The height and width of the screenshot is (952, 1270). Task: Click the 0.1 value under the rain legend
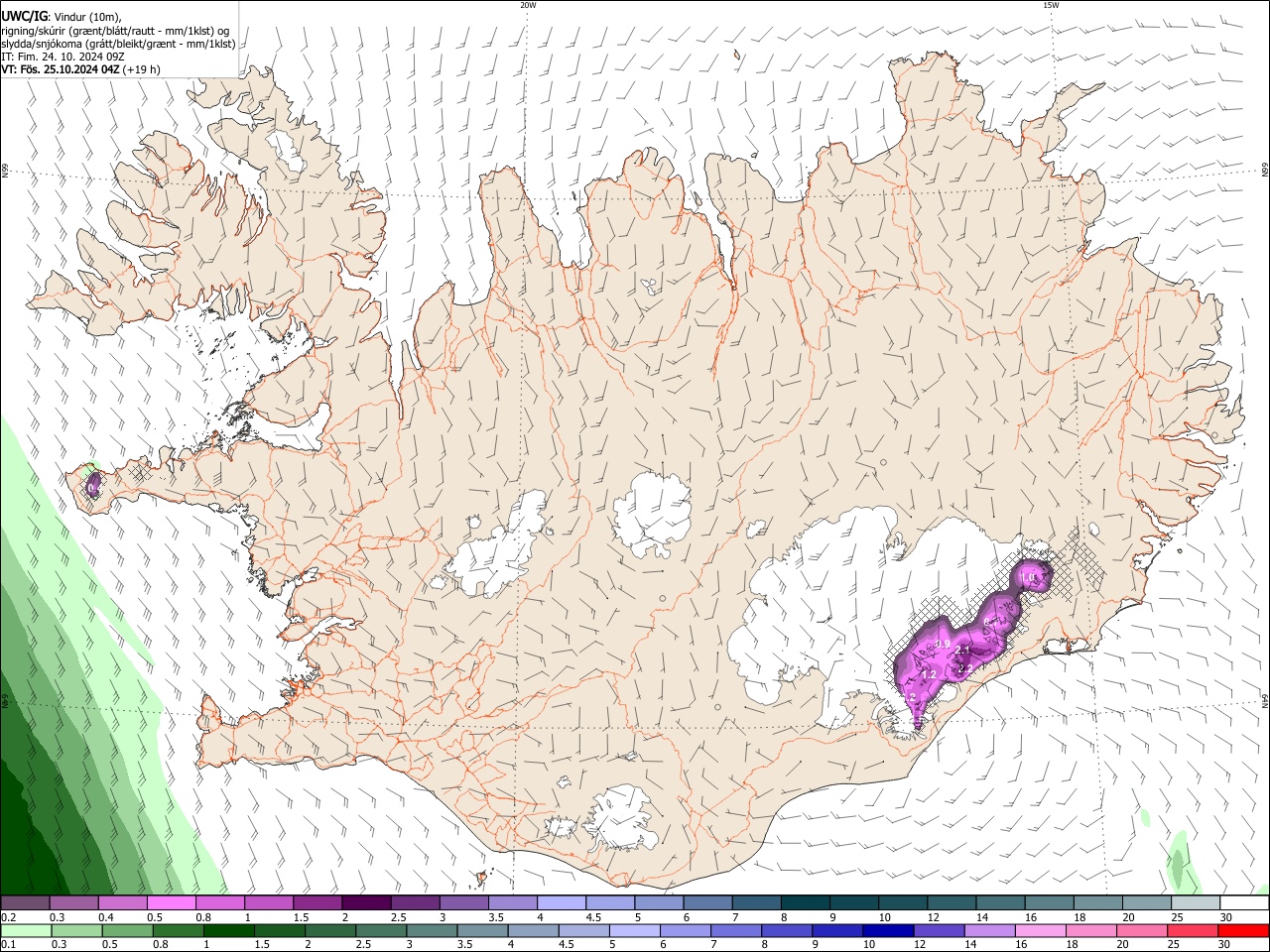pos(7,945)
